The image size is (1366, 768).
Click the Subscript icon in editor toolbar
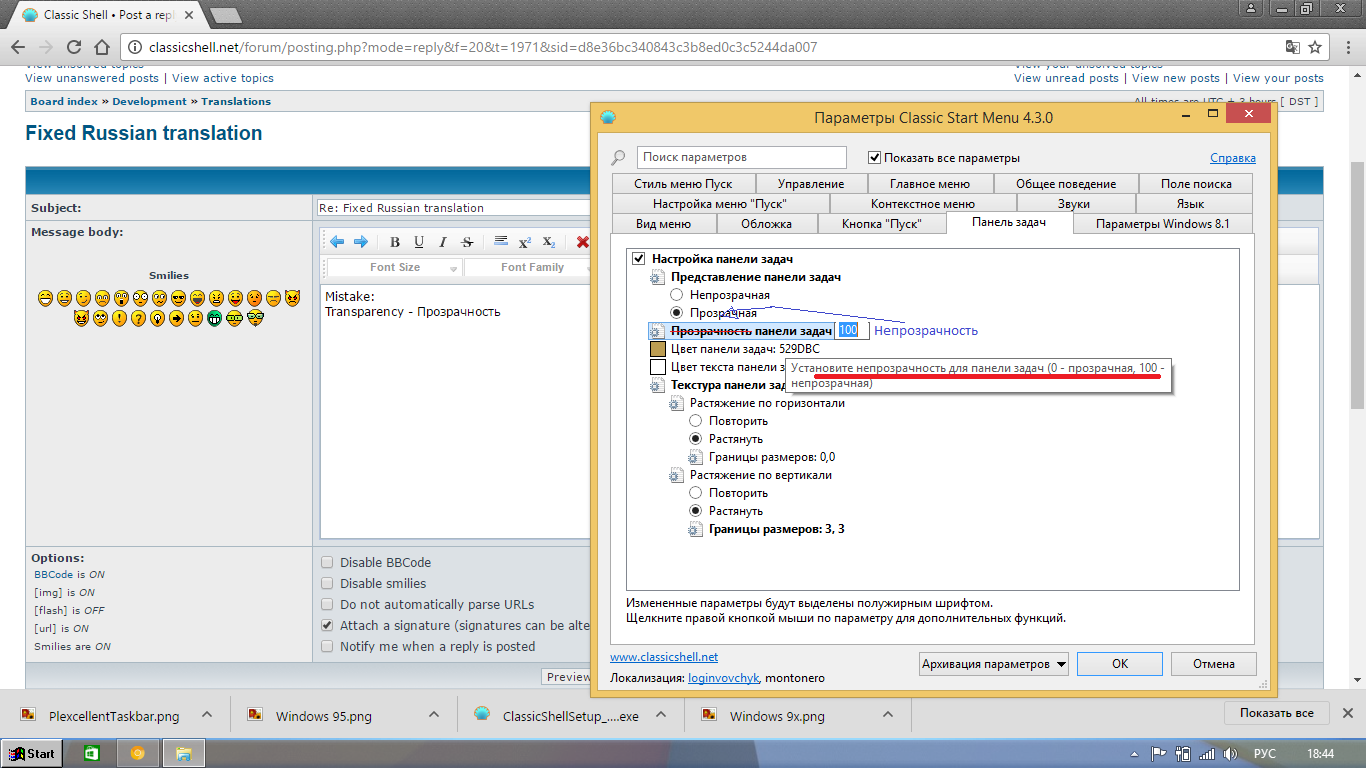549,242
